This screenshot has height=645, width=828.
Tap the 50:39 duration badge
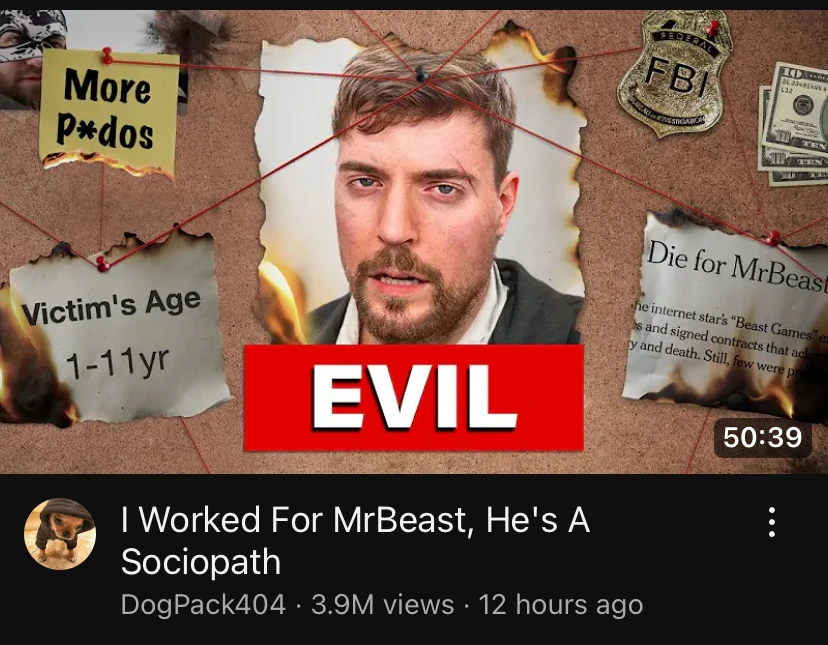pos(763,437)
